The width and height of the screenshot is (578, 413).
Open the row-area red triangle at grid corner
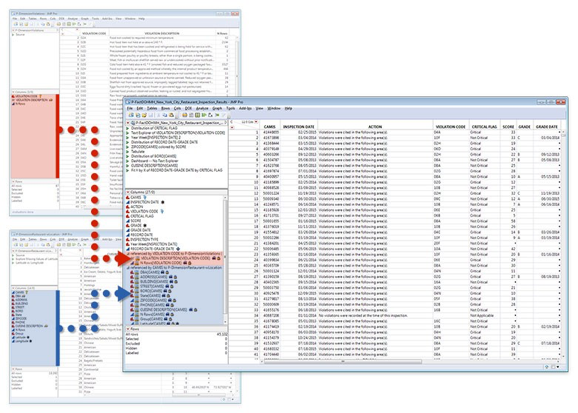232,128
